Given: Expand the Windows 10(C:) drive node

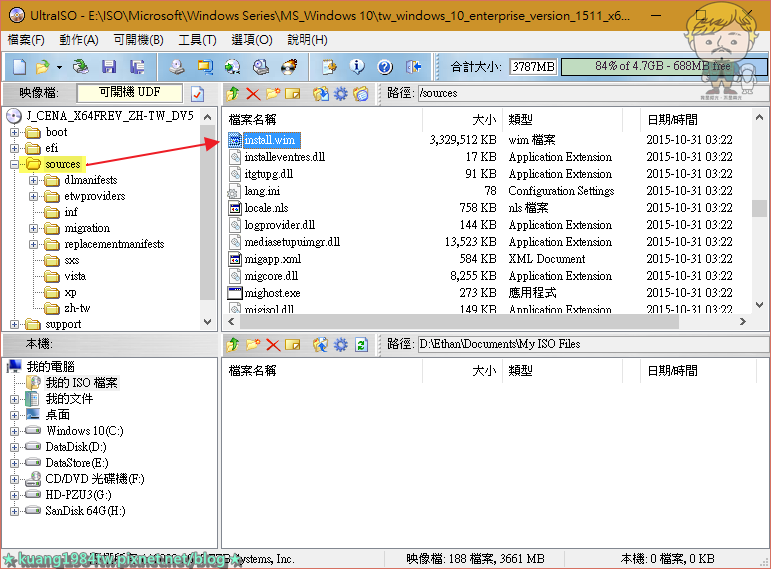Looking at the screenshot, I should tap(14, 431).
